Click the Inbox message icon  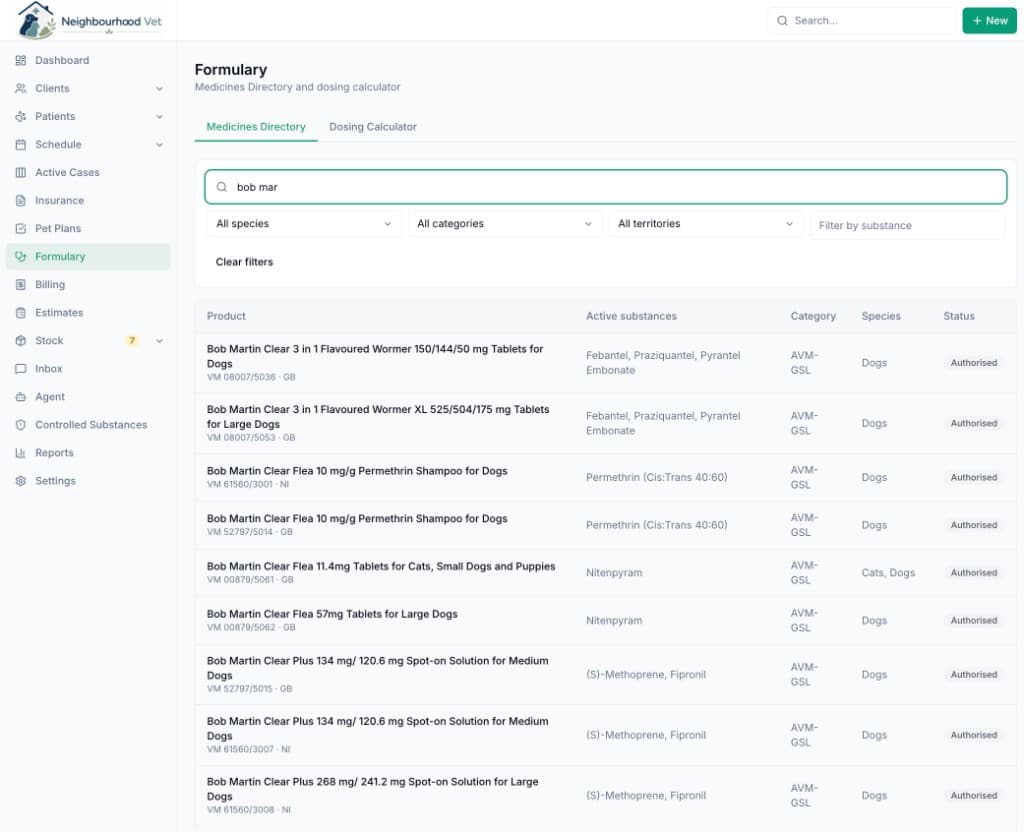[21, 369]
